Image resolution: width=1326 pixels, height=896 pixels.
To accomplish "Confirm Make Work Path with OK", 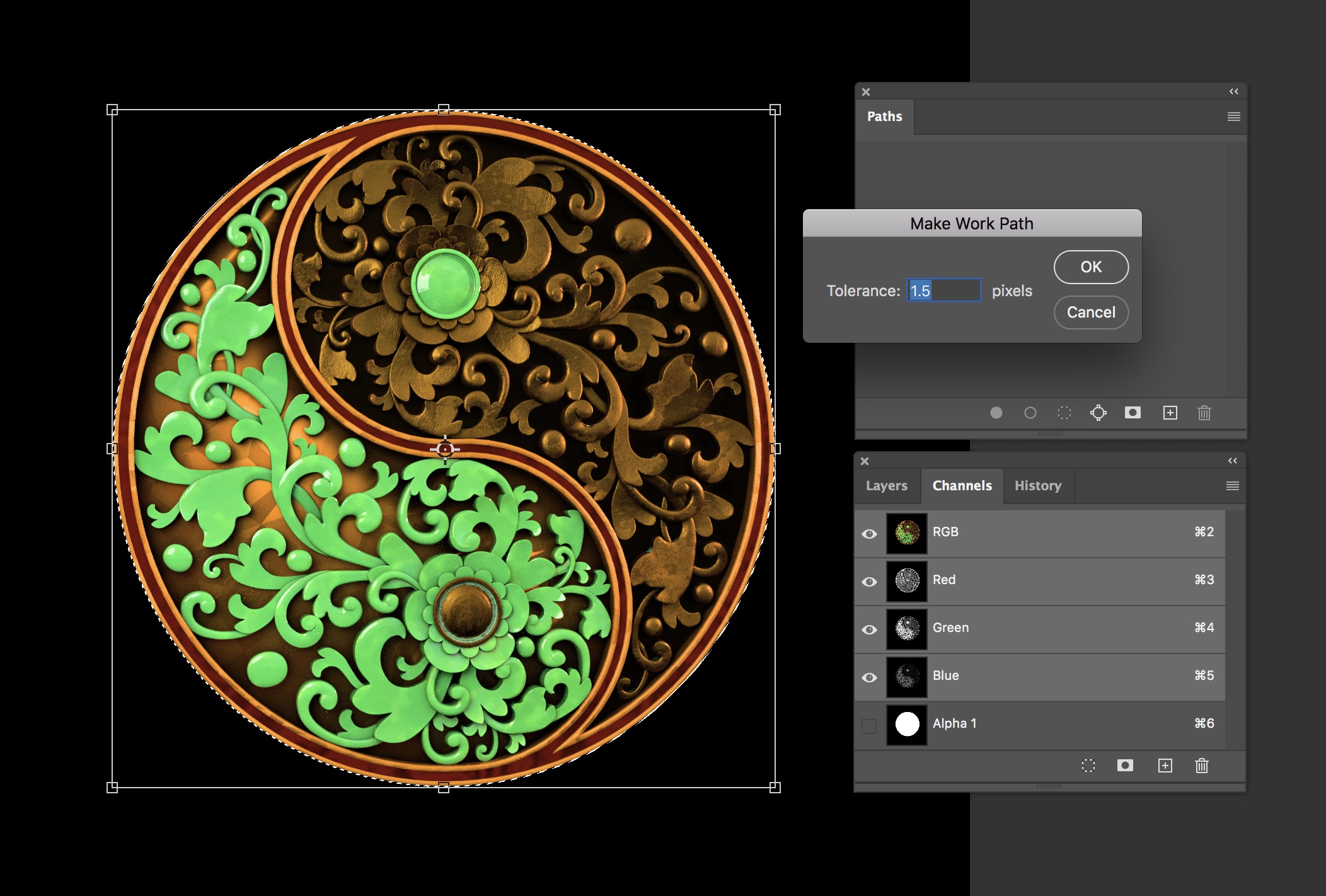I will click(x=1091, y=267).
